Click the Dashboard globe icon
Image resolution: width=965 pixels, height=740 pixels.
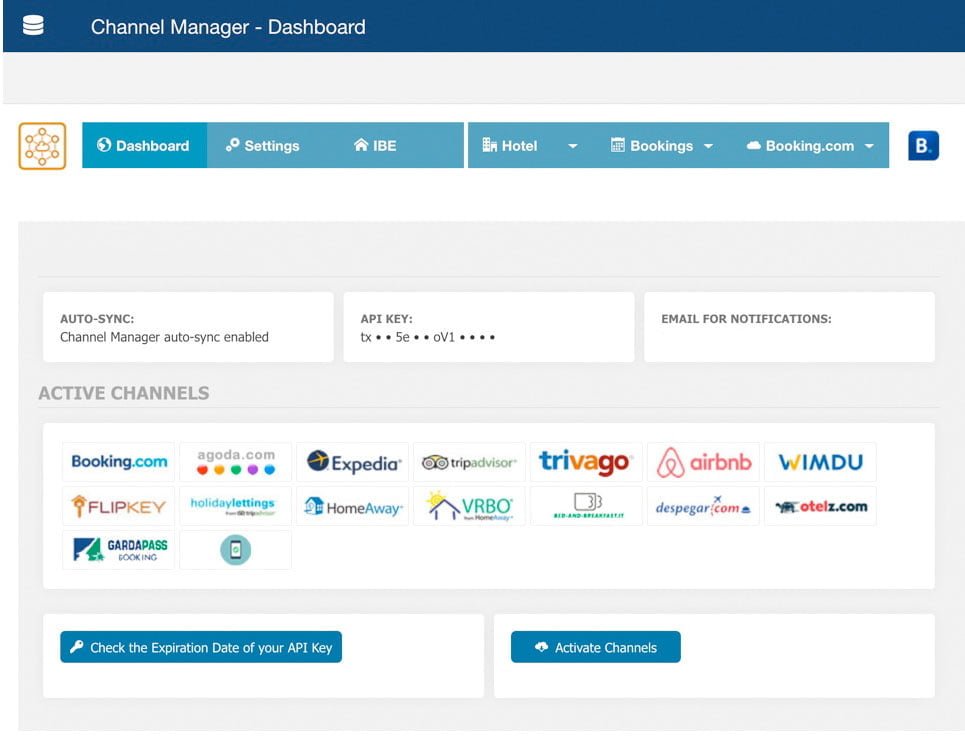pos(104,145)
